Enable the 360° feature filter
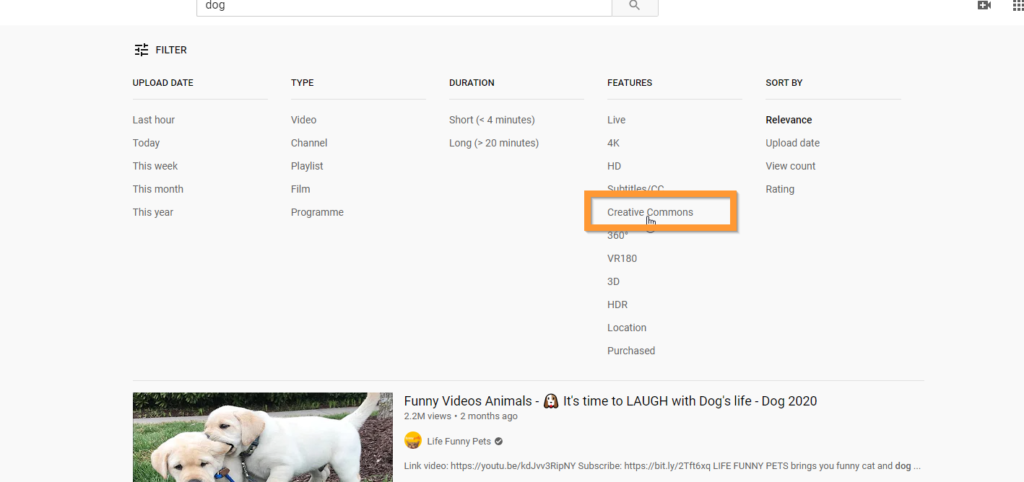Image resolution: width=1024 pixels, height=482 pixels. coord(617,236)
